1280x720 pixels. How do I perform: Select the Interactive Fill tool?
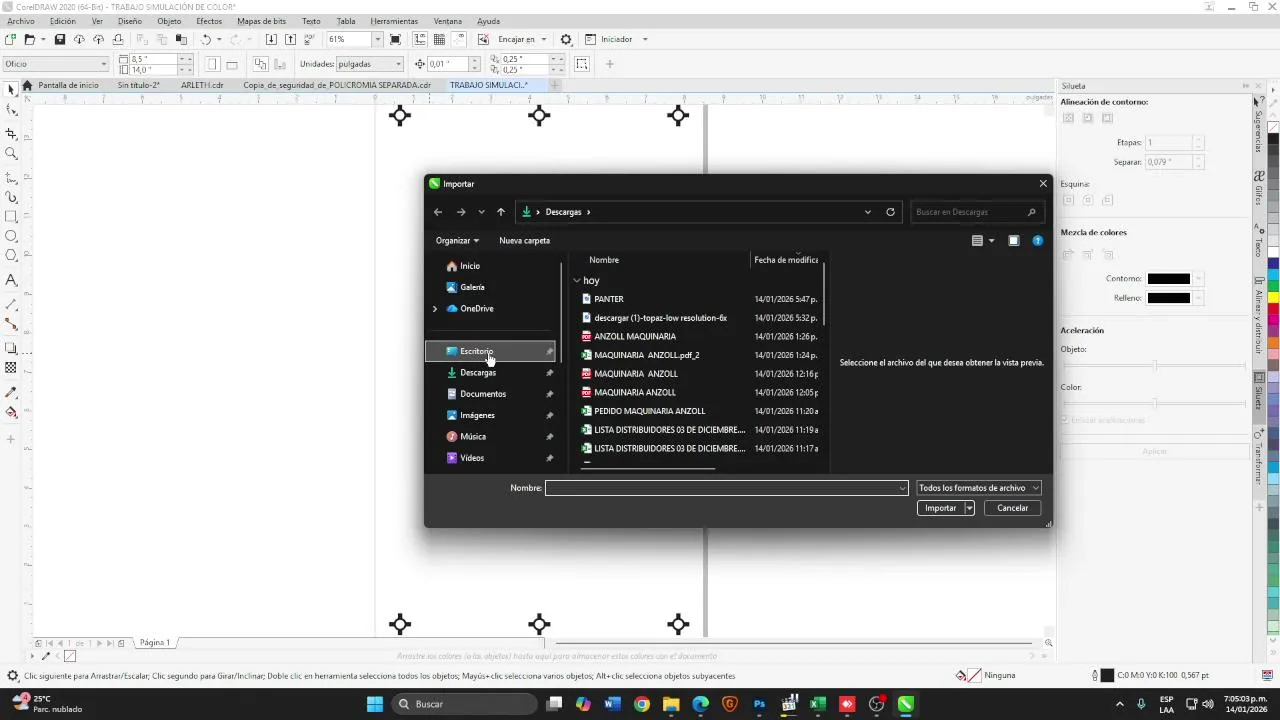pyautogui.click(x=11, y=412)
